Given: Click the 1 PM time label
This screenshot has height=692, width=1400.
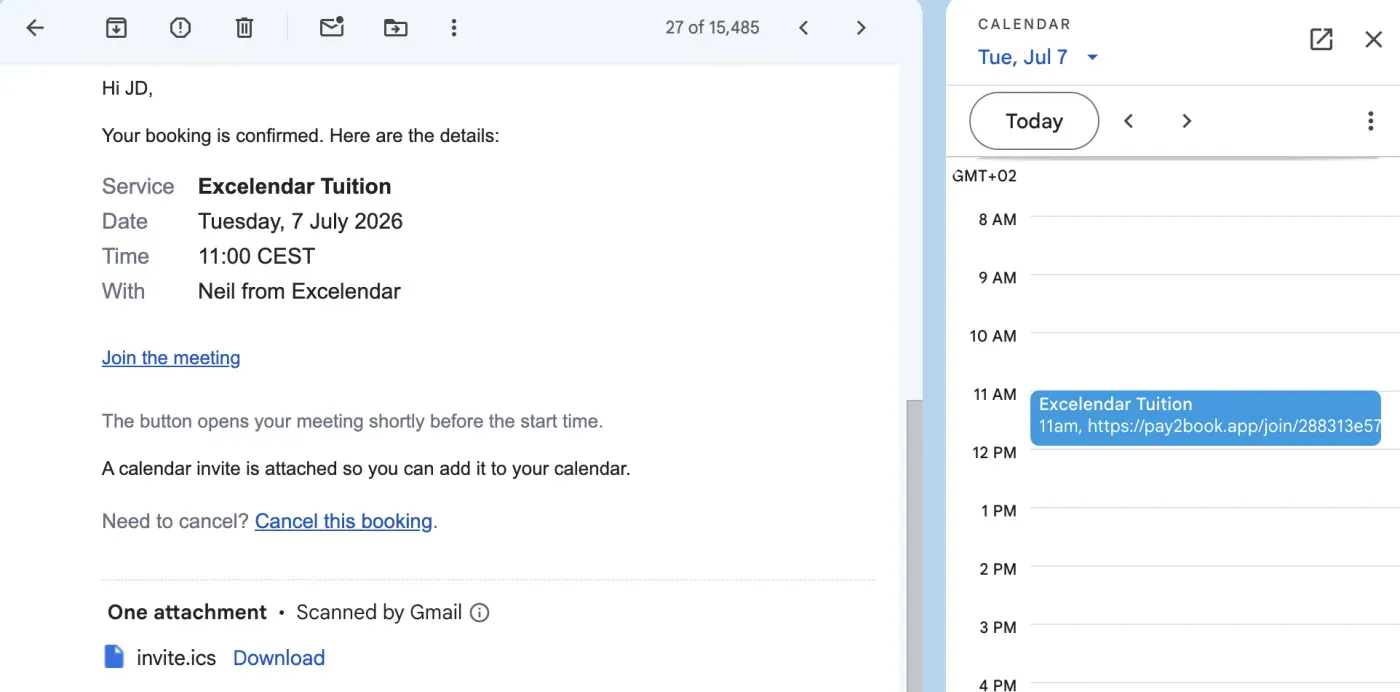Looking at the screenshot, I should 998,510.
